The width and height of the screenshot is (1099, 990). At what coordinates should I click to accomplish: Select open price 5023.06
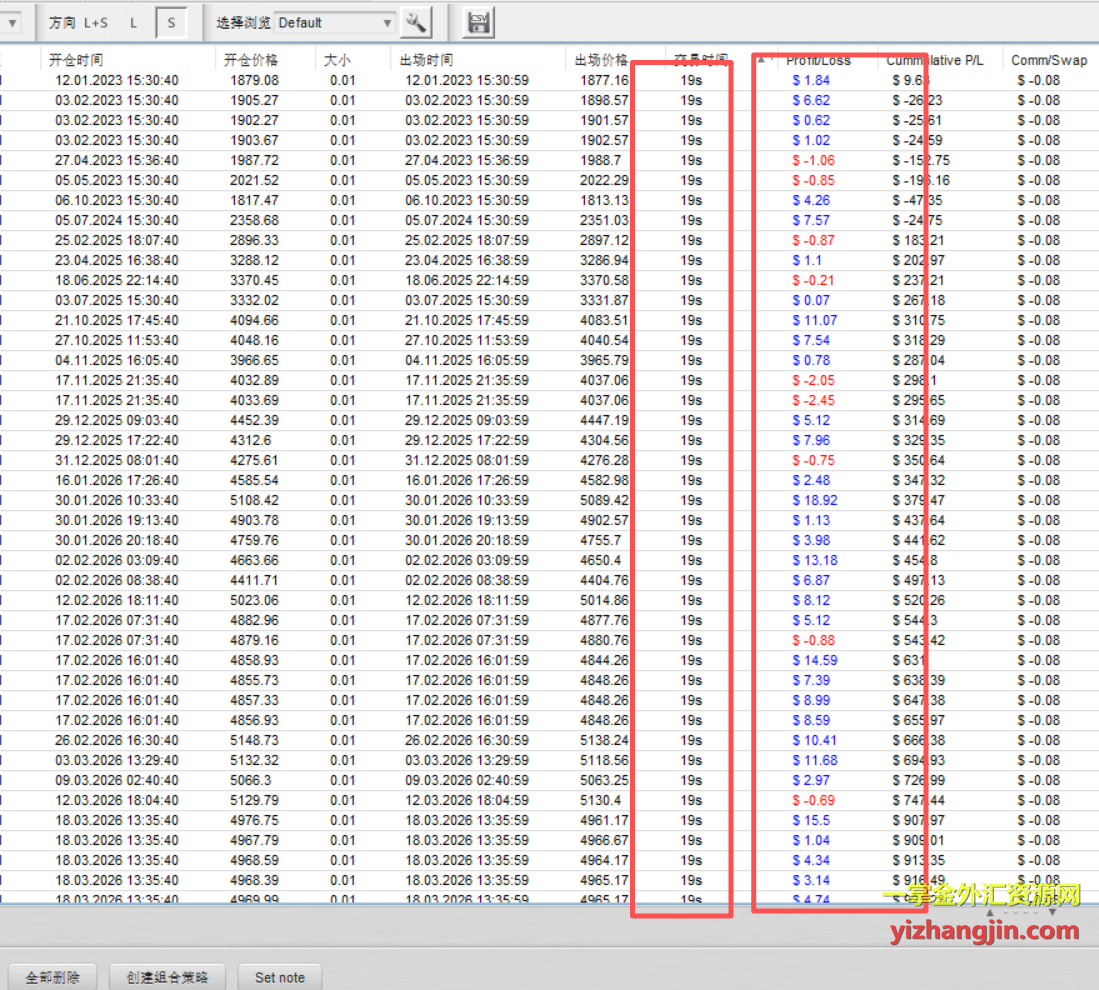click(x=254, y=600)
